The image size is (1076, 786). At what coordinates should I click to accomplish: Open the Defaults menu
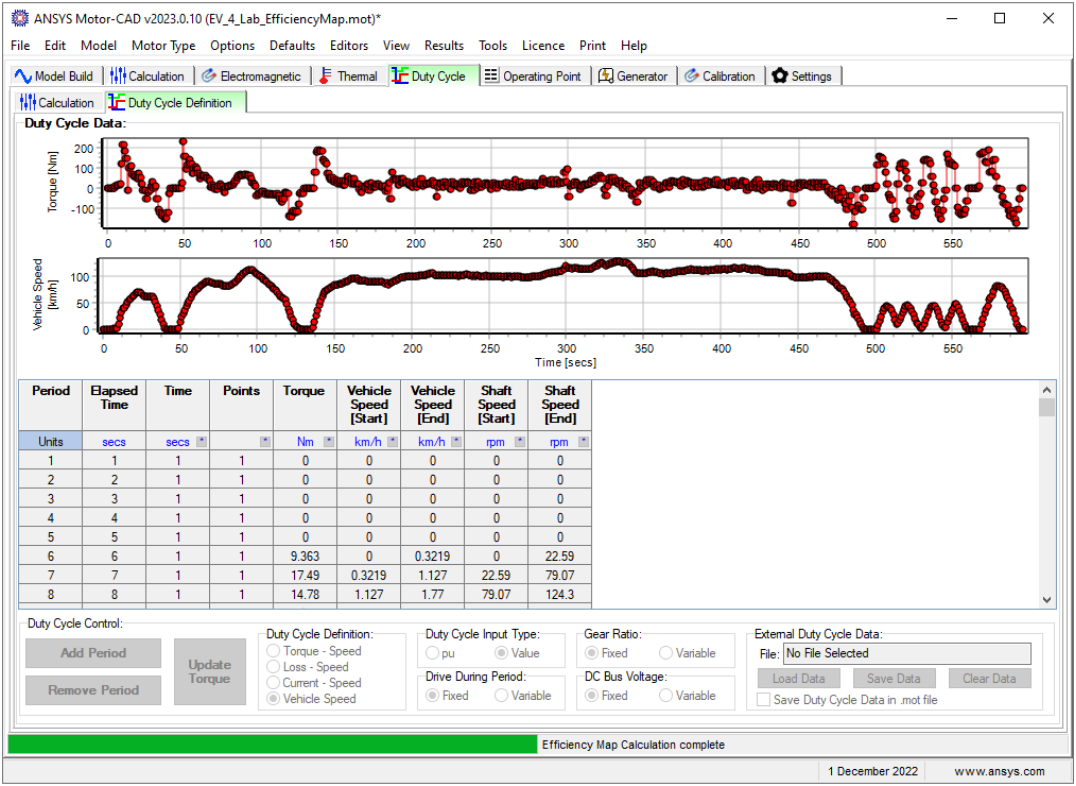point(292,45)
